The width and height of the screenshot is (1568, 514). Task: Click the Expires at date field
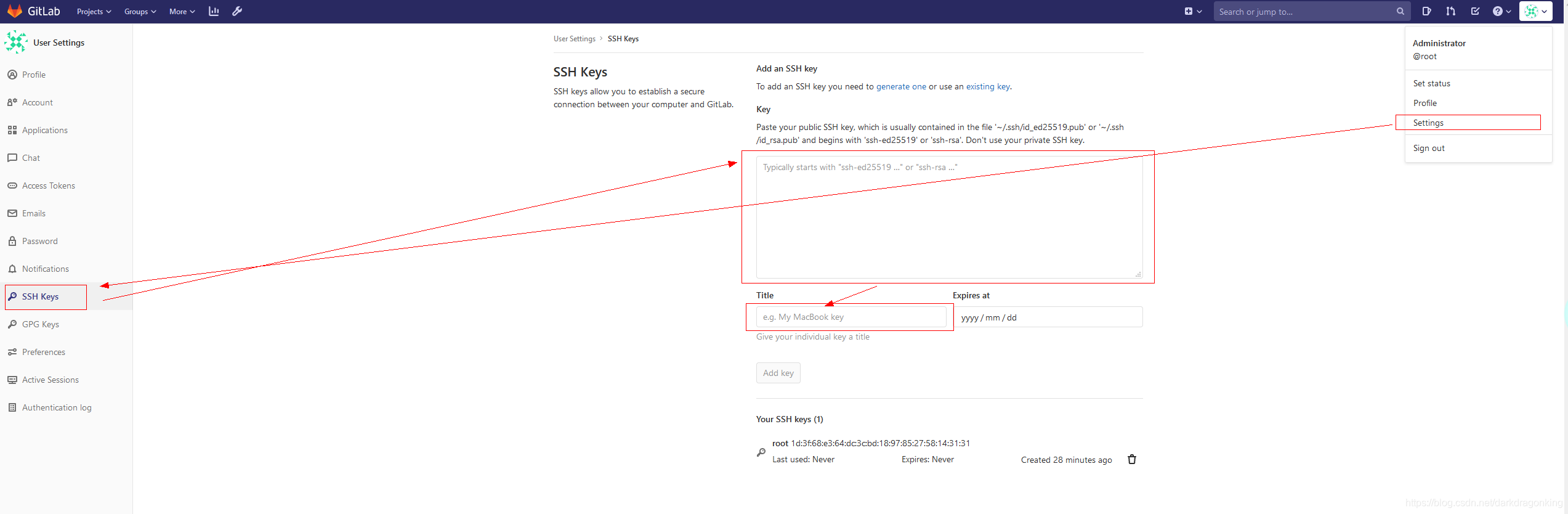tap(1048, 317)
